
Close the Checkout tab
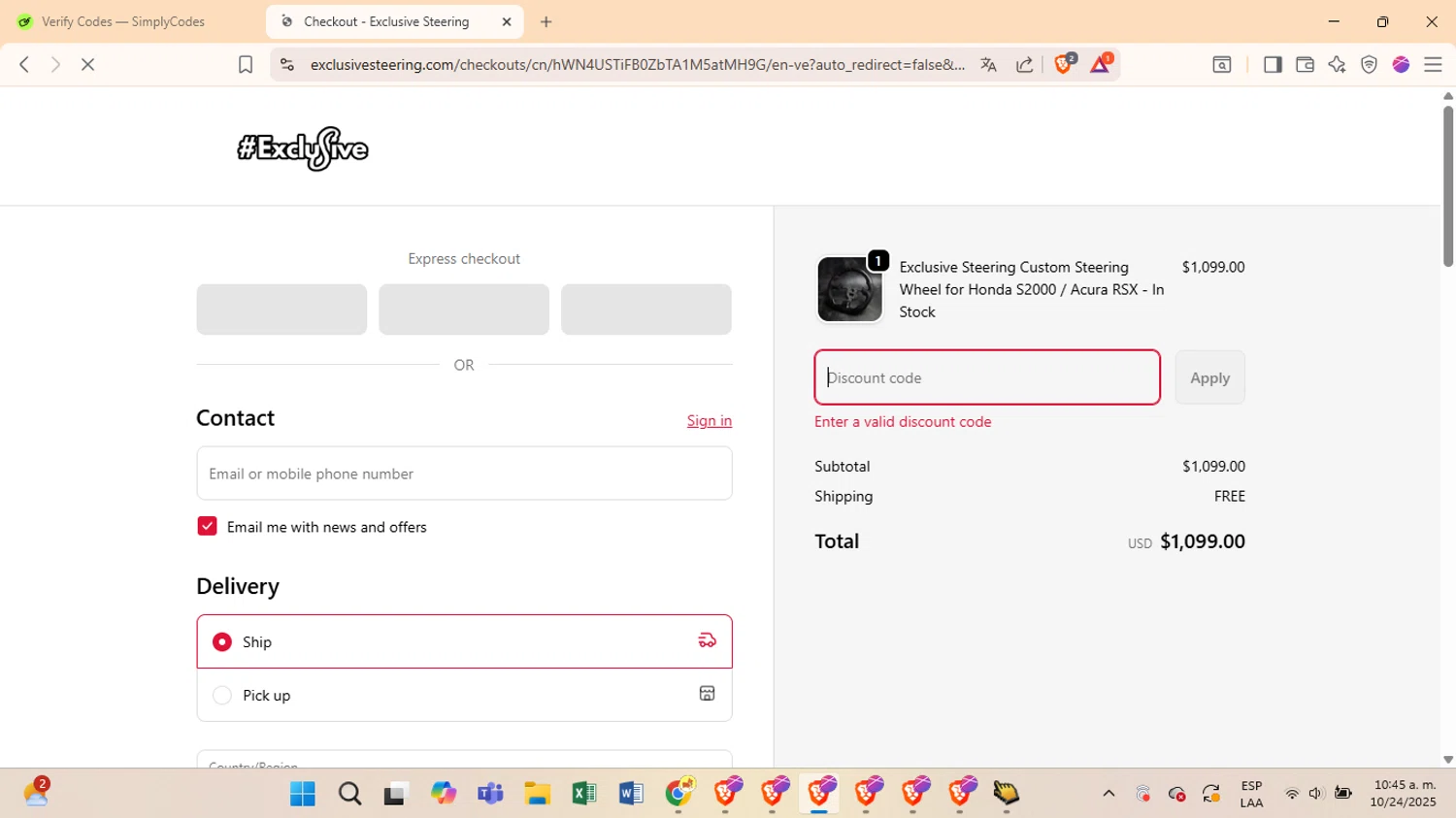click(507, 21)
